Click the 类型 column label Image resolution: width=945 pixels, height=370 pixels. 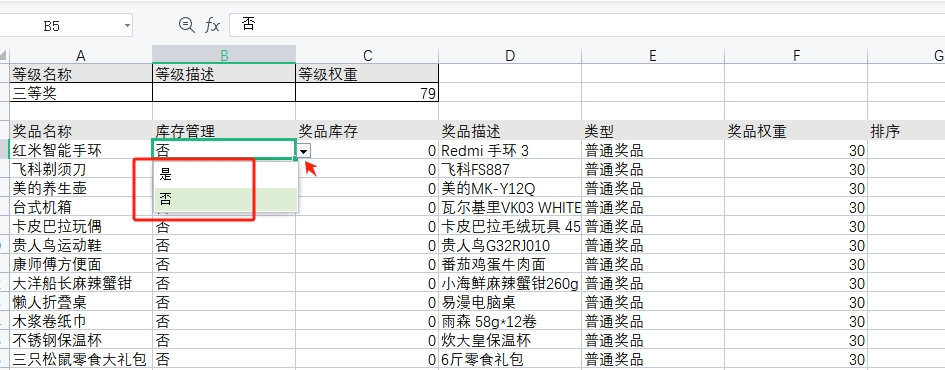(653, 131)
